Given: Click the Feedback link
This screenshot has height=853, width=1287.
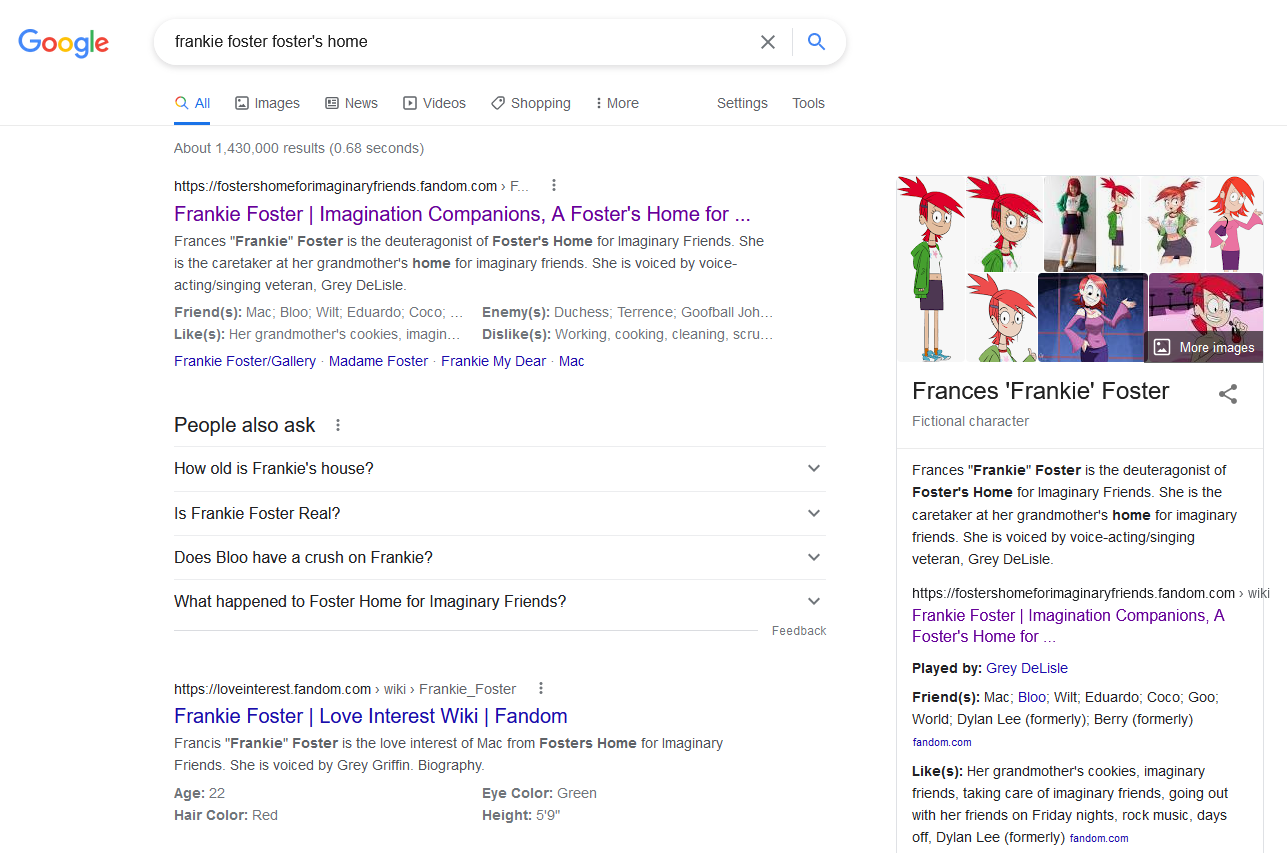Looking at the screenshot, I should 799,631.
